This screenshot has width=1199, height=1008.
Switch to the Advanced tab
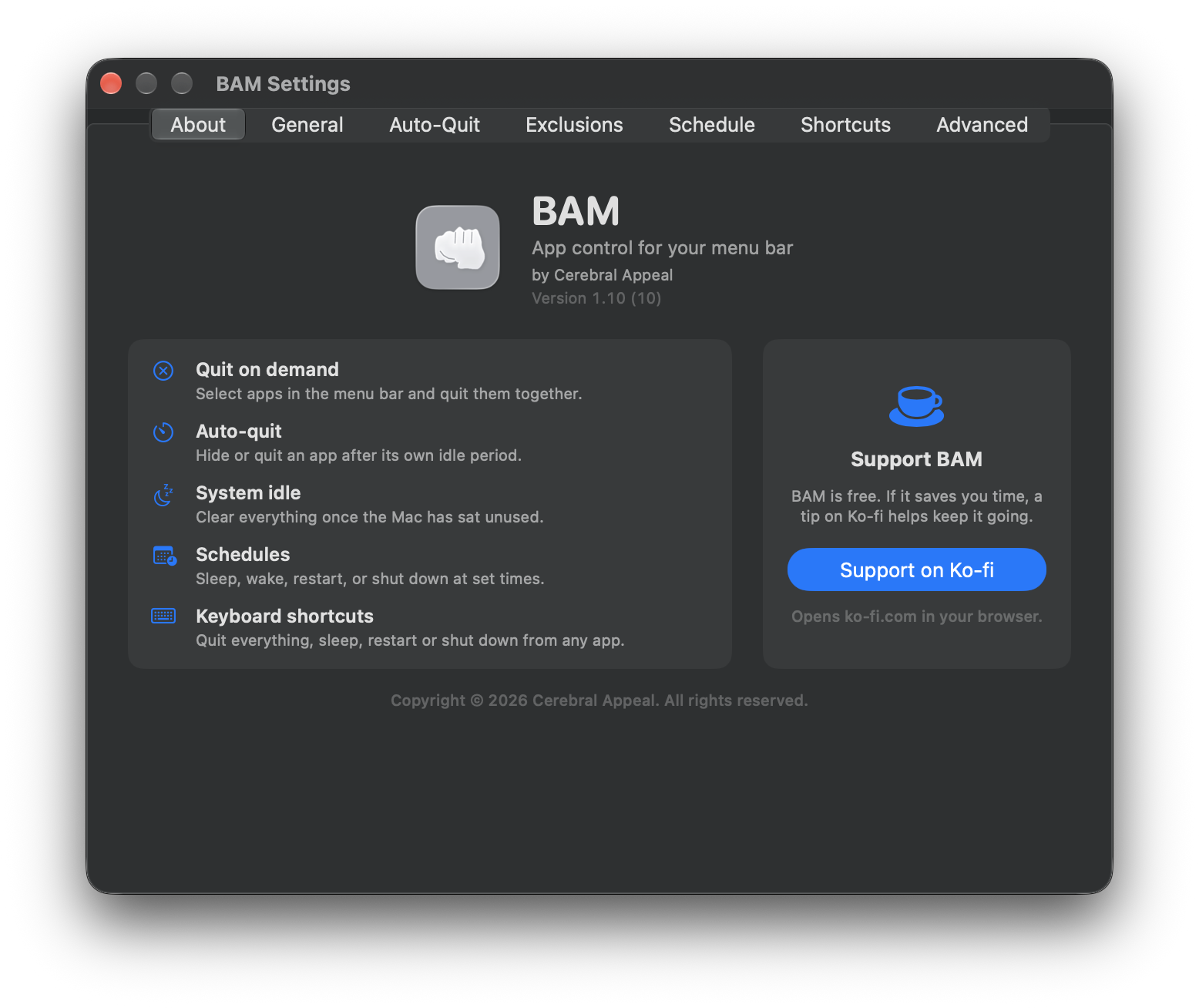point(982,125)
